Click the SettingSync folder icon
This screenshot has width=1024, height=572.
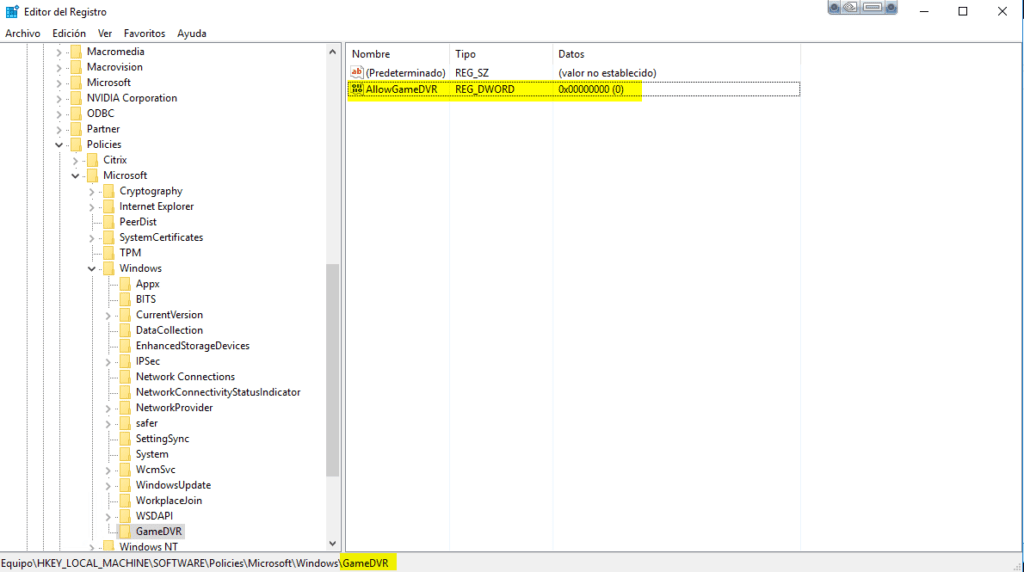[x=125, y=439]
